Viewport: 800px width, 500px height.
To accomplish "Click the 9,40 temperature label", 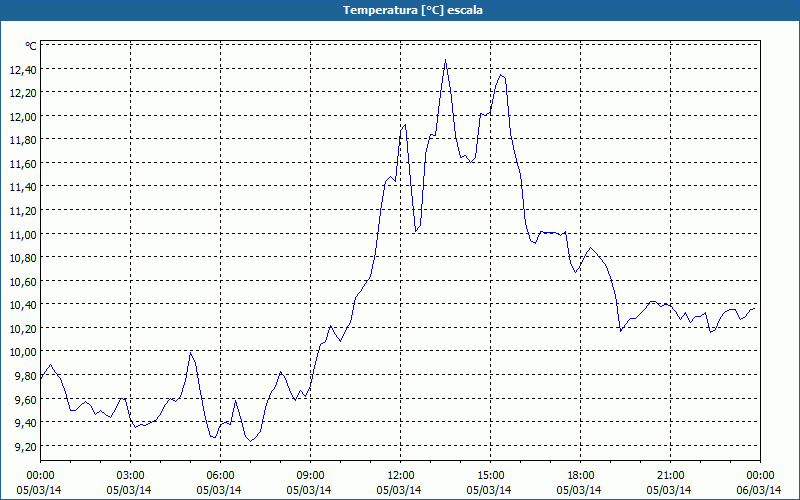I will (x=26, y=423).
